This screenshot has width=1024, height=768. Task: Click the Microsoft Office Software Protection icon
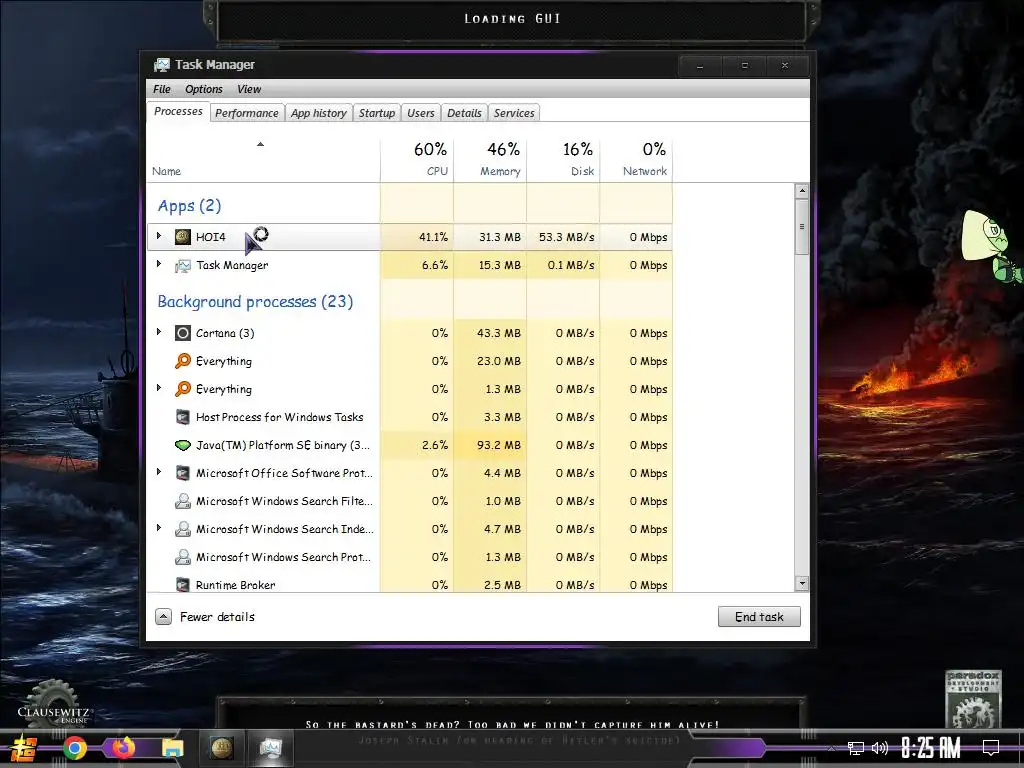[x=183, y=473]
